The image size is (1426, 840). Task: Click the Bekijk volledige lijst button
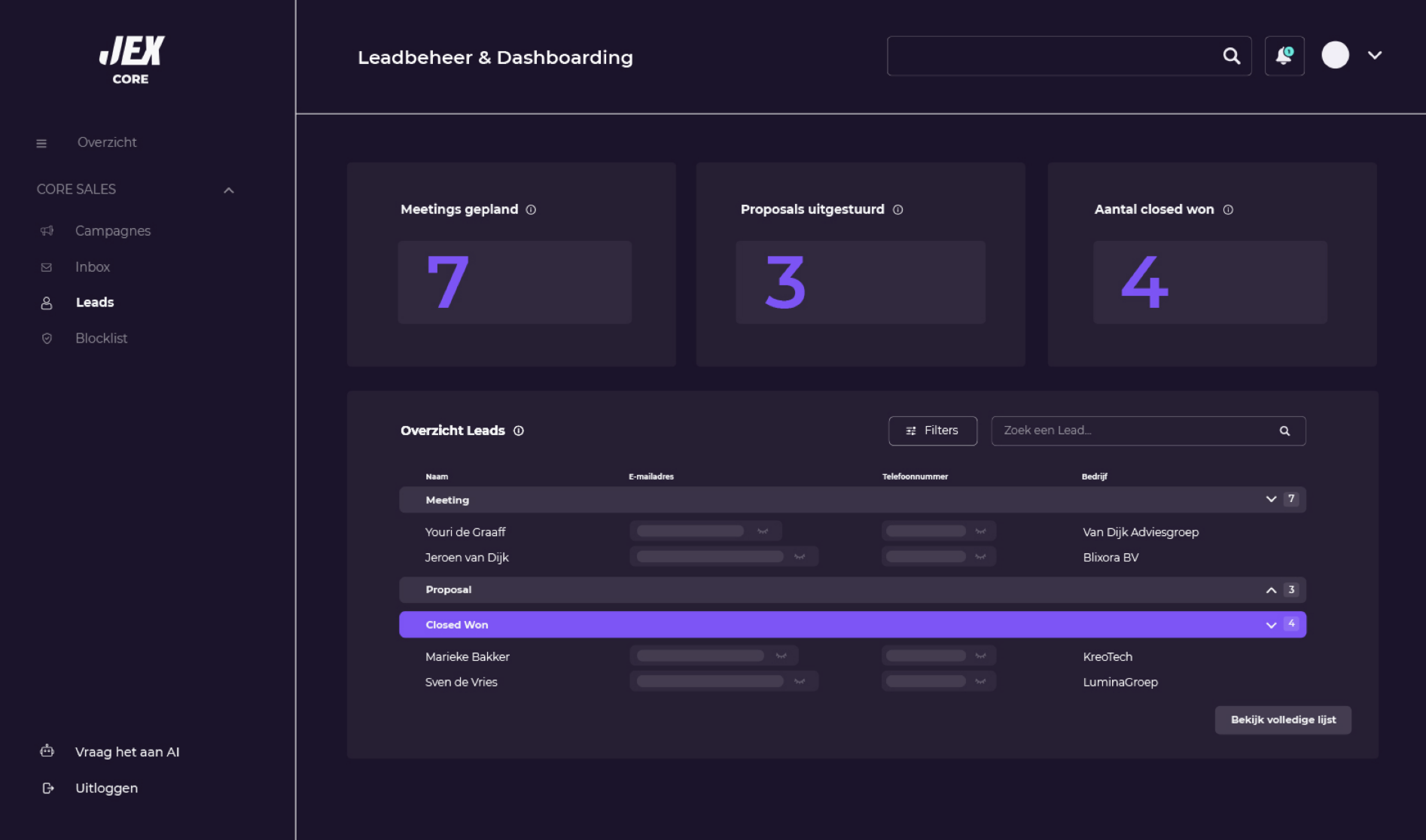(x=1282, y=720)
